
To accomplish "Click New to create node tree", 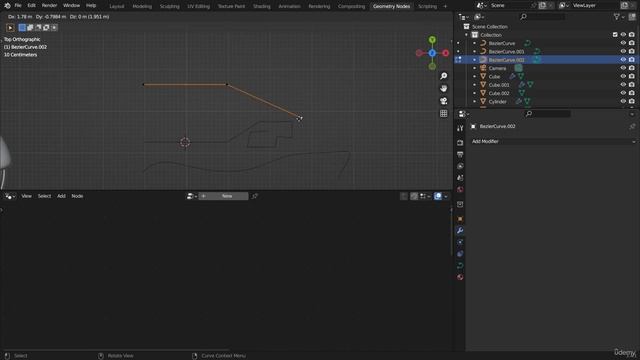I will point(223,196).
